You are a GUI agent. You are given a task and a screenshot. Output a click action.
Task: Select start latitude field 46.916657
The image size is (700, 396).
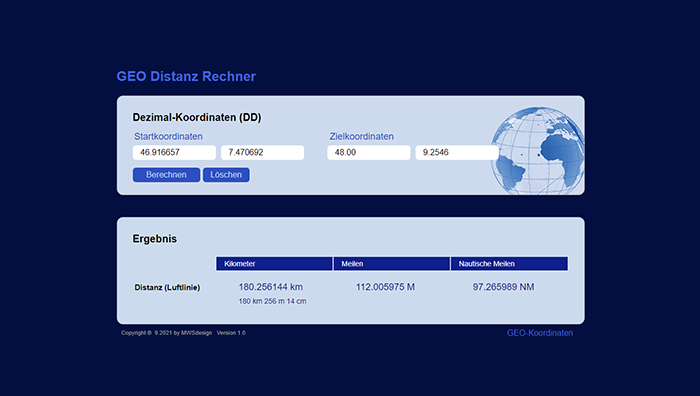174,152
